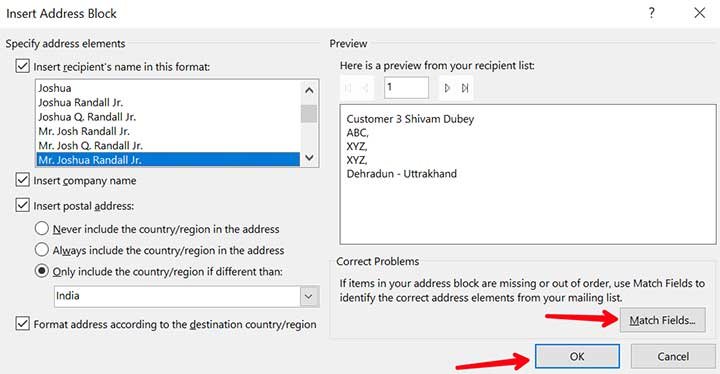The image size is (720, 374).
Task: Go to previous recipient preview record
Action: 365,88
